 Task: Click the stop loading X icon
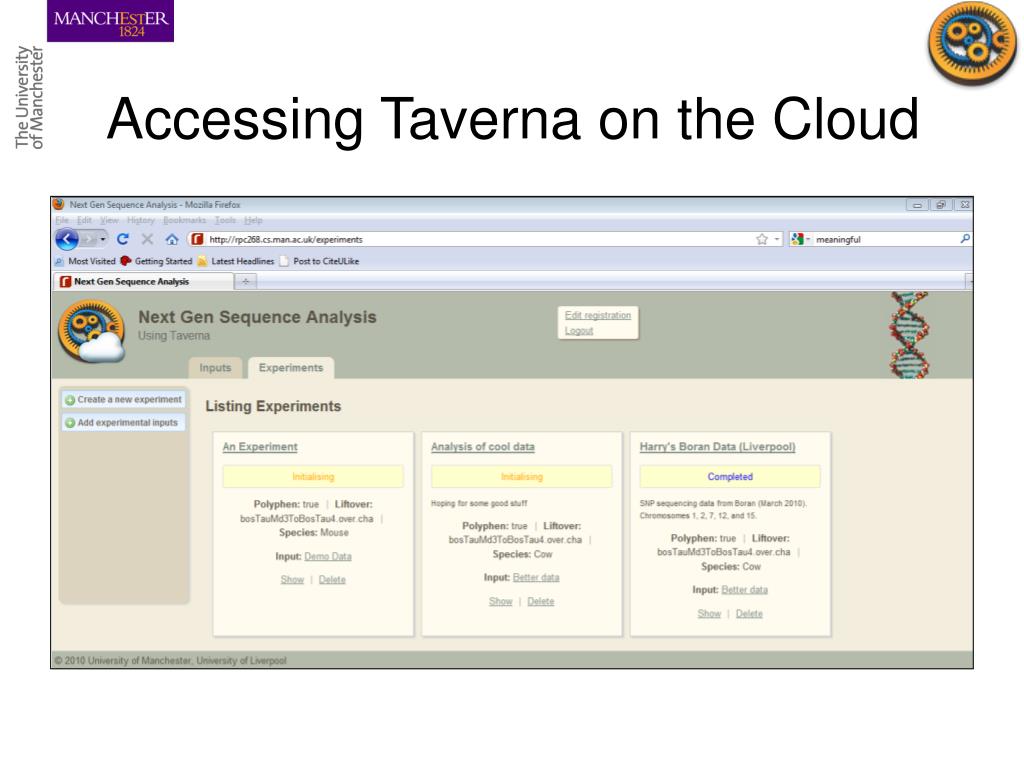[x=148, y=240]
